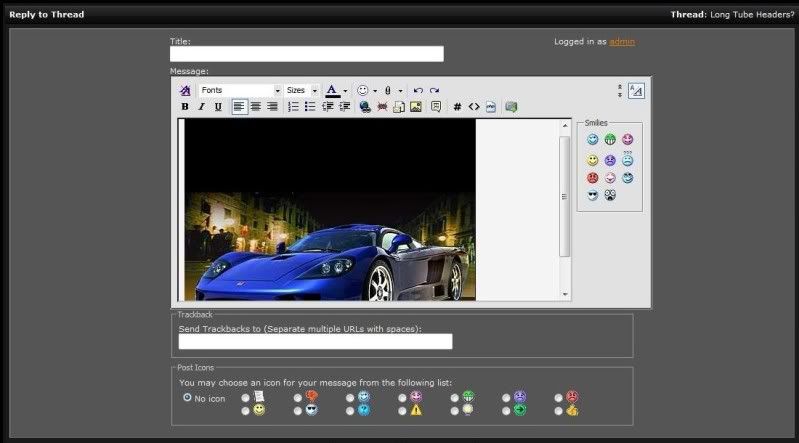Insert the sunglasses cool smilie
The width and height of the screenshot is (799, 443).
592,195
